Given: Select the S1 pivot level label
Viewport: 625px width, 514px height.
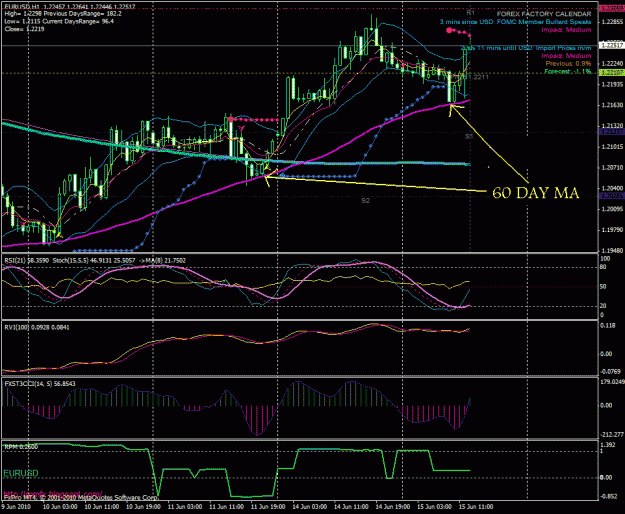Looking at the screenshot, I should [x=469, y=136].
